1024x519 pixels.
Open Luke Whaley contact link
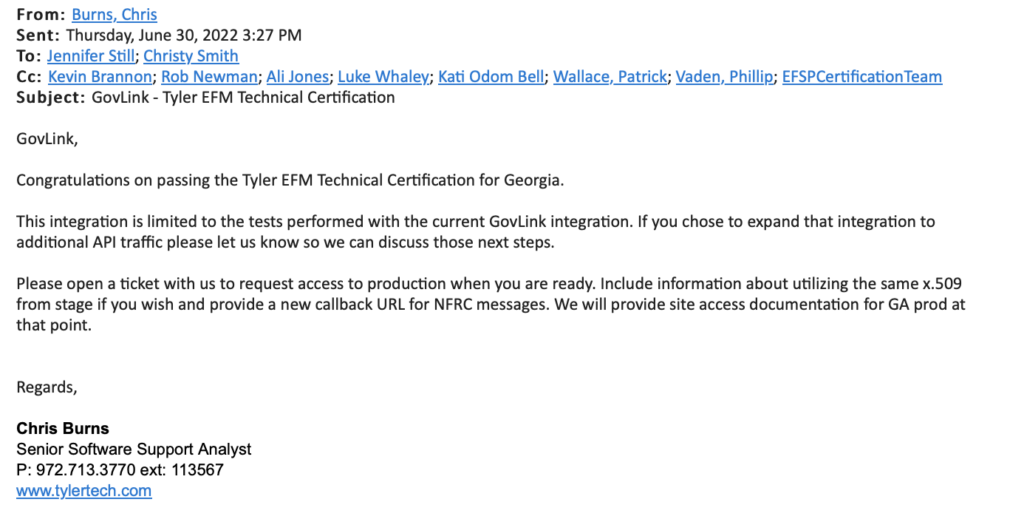click(383, 77)
